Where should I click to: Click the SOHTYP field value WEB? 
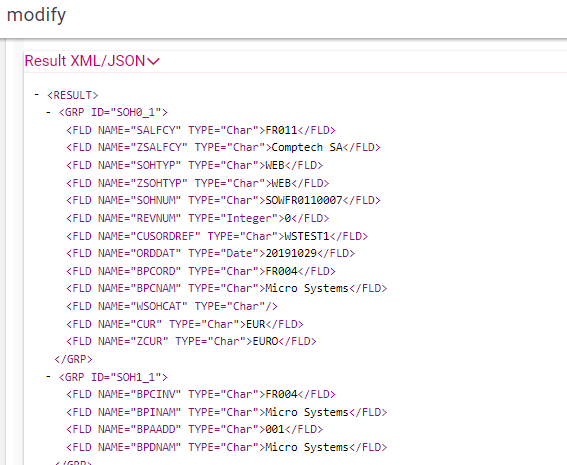pyautogui.click(x=275, y=165)
